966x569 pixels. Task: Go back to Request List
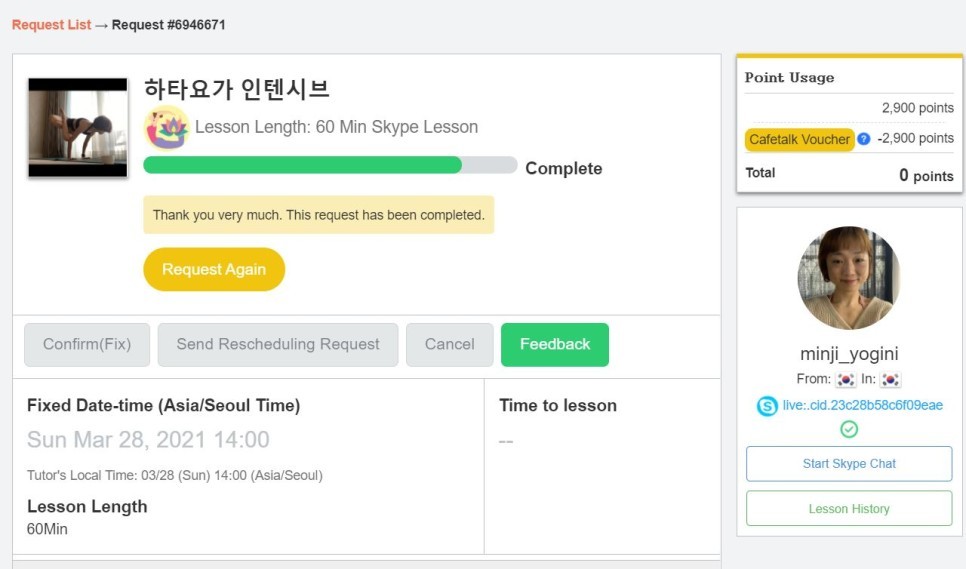pos(51,25)
